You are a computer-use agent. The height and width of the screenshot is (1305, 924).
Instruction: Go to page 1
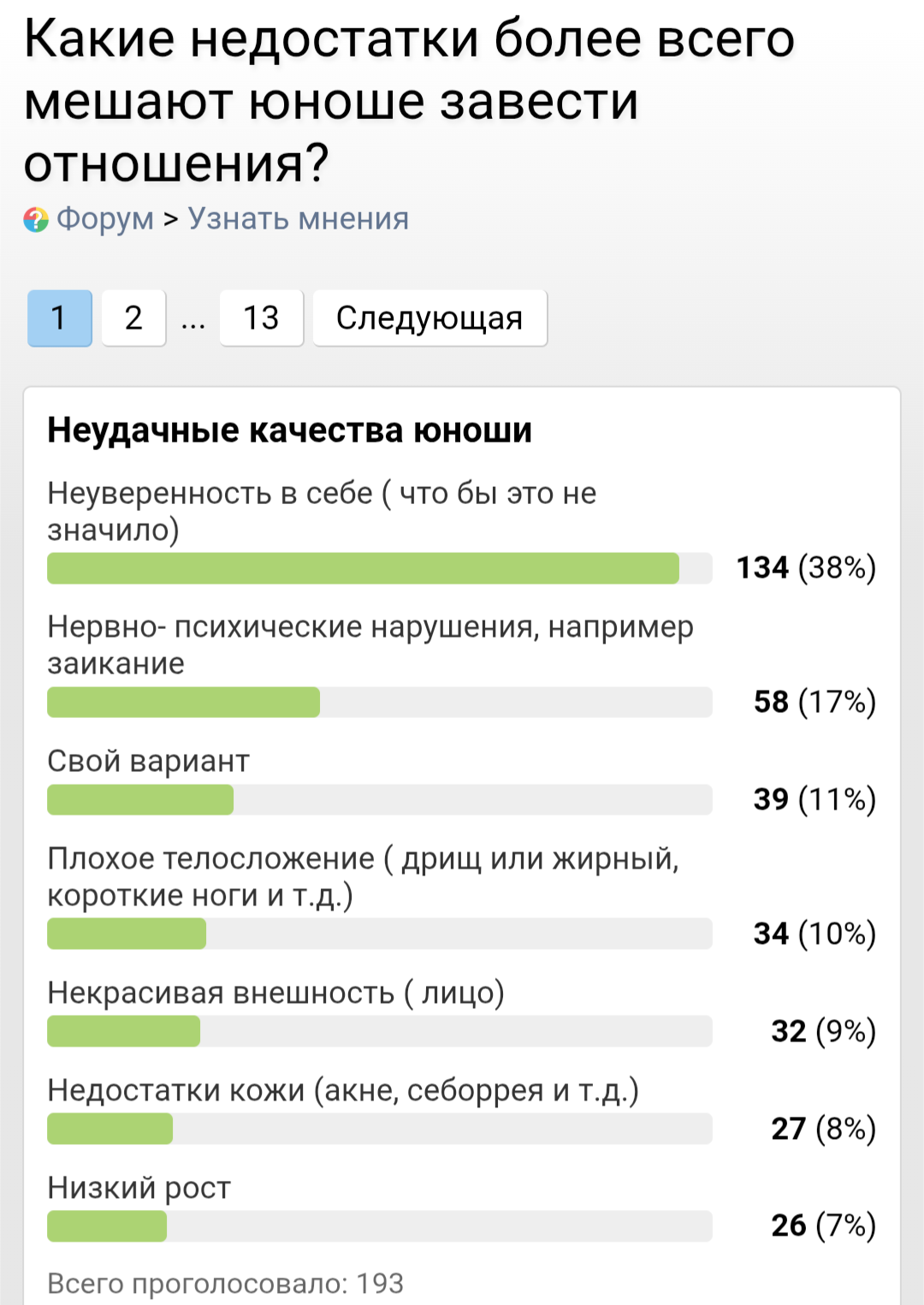(59, 318)
